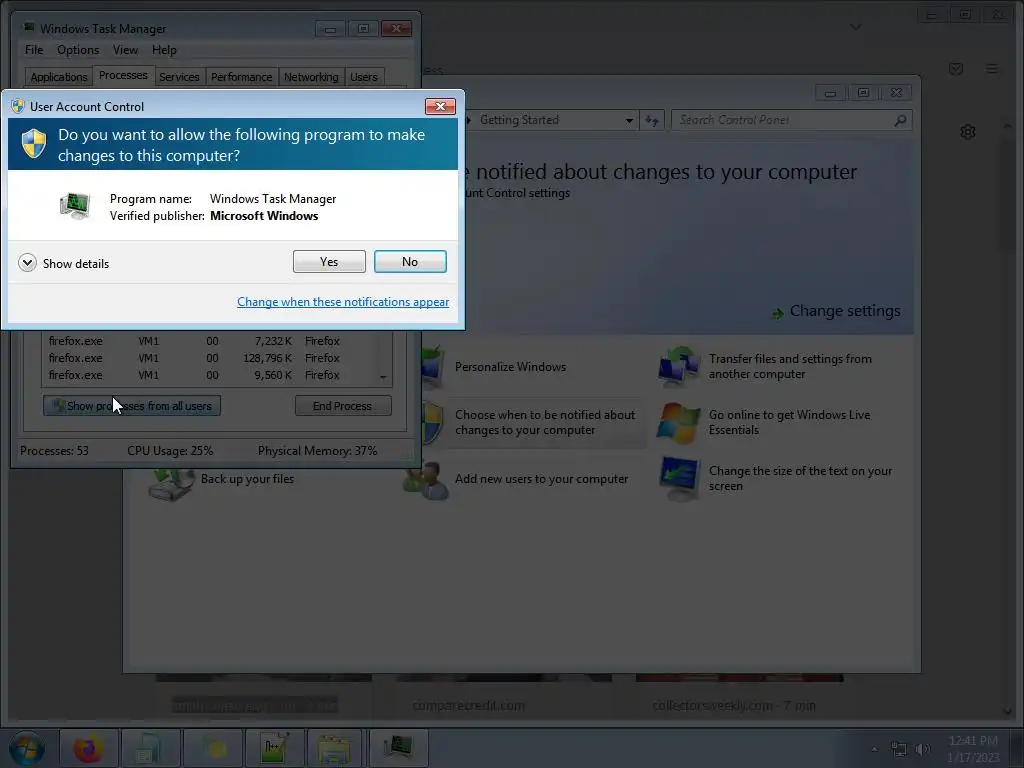This screenshot has width=1024, height=768.
Task: Open Transfer files and settings from another computer
Action: coord(790,366)
